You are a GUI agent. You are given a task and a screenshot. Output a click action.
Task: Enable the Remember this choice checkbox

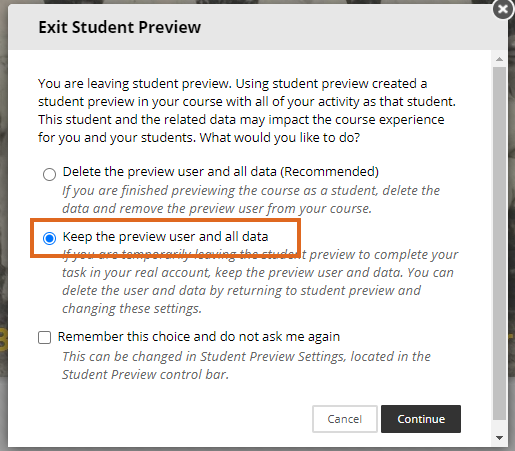click(44, 337)
